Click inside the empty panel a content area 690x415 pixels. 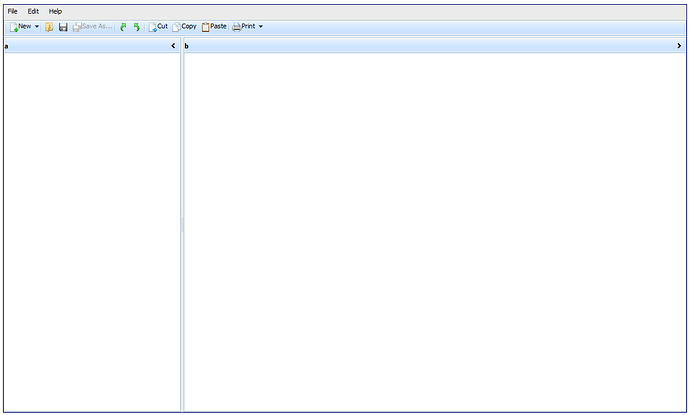coord(92,232)
